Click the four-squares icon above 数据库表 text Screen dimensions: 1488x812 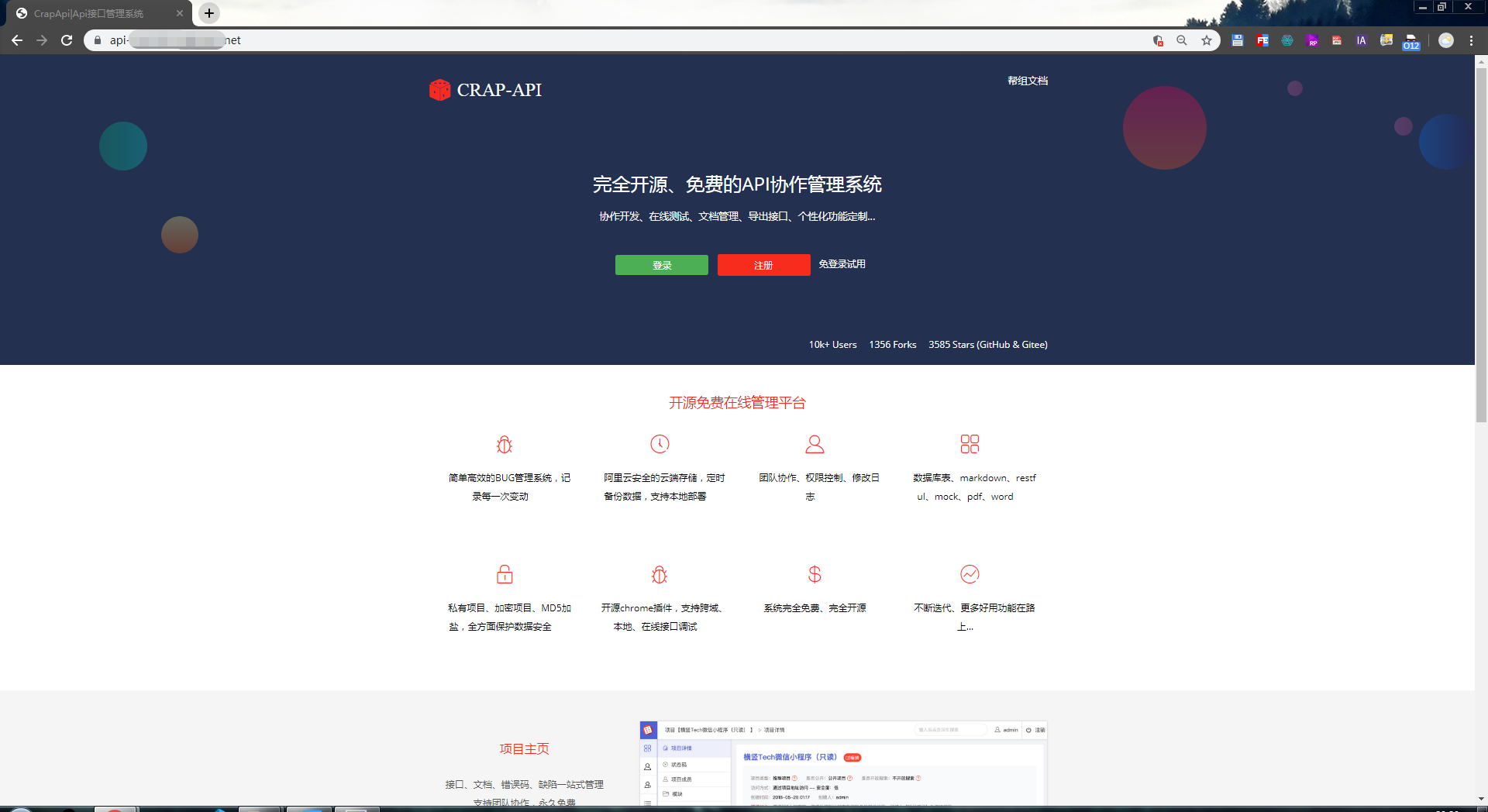click(970, 444)
